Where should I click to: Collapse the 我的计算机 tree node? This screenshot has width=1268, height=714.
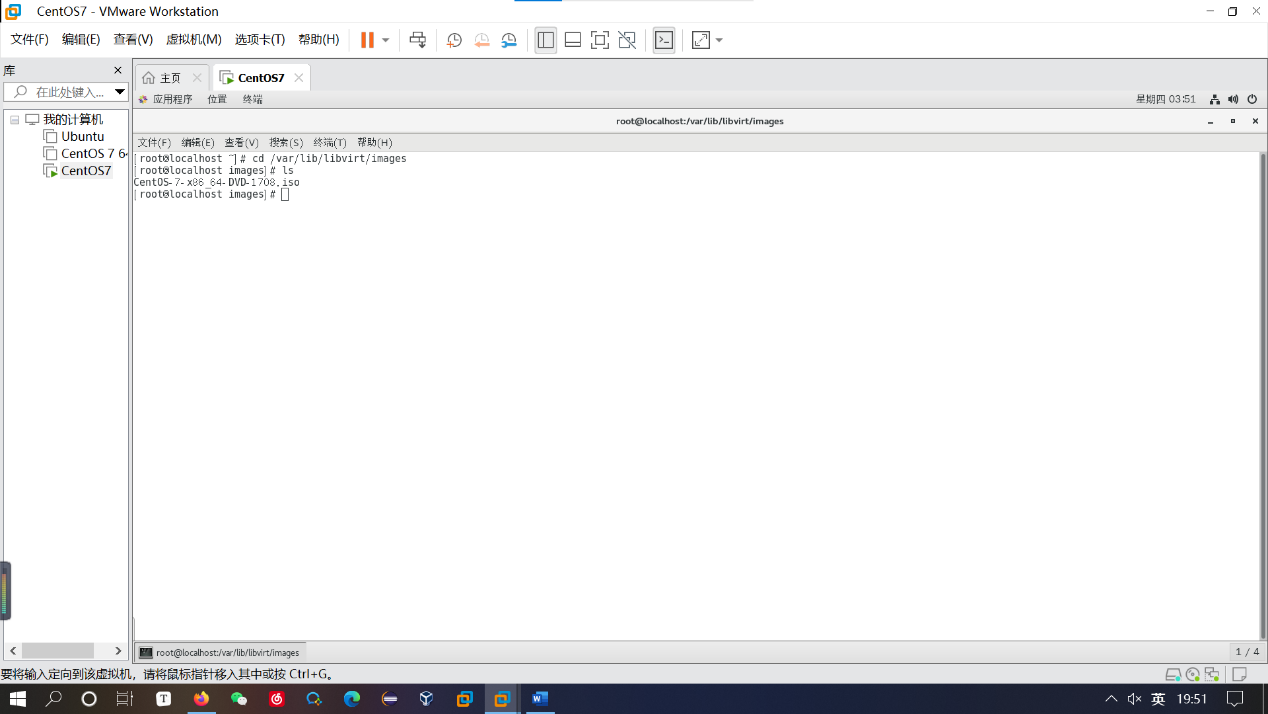15,120
